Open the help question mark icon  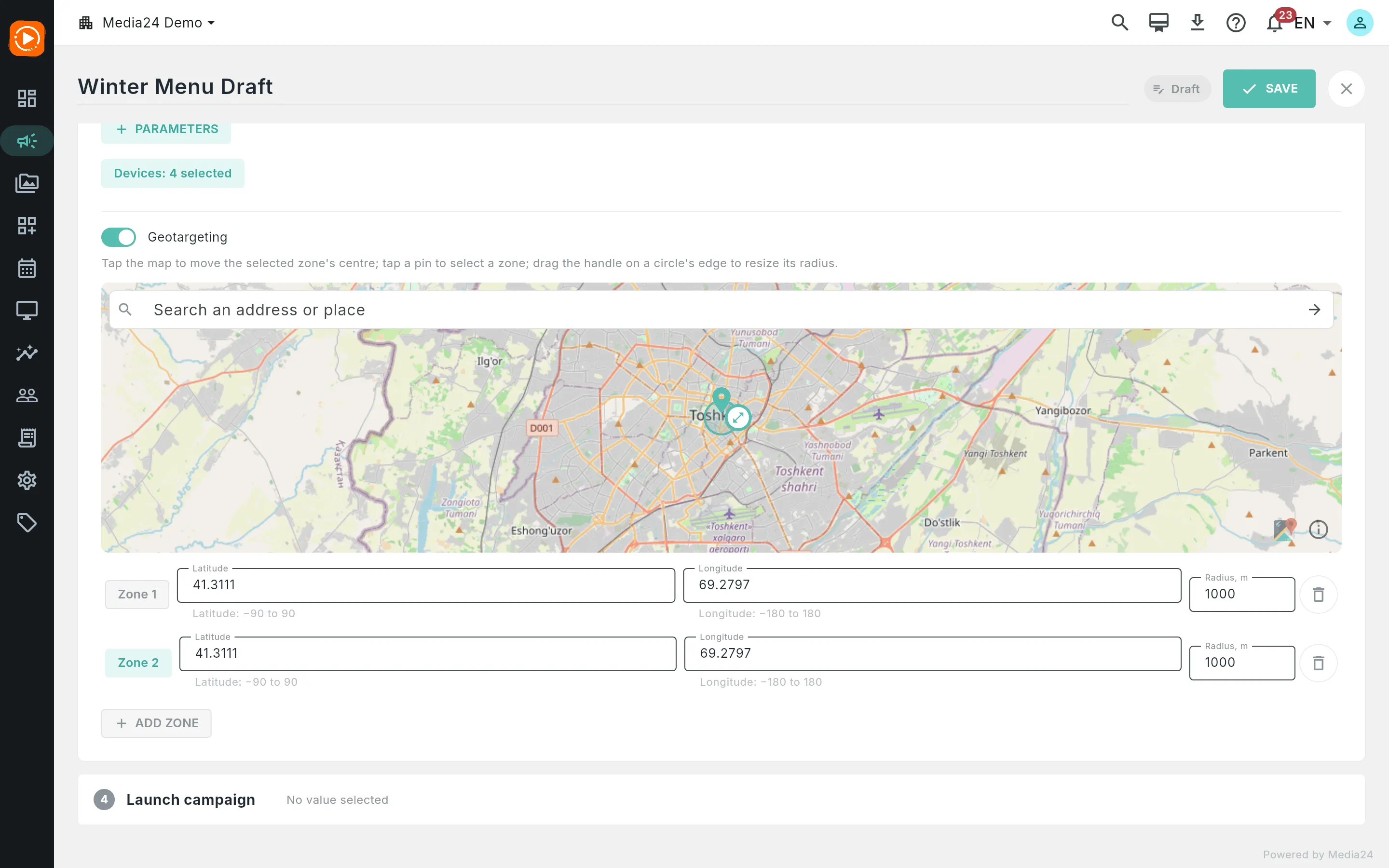pyautogui.click(x=1236, y=23)
